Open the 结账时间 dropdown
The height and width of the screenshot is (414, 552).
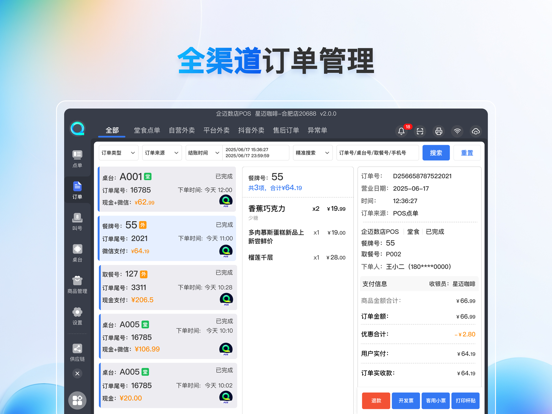203,153
